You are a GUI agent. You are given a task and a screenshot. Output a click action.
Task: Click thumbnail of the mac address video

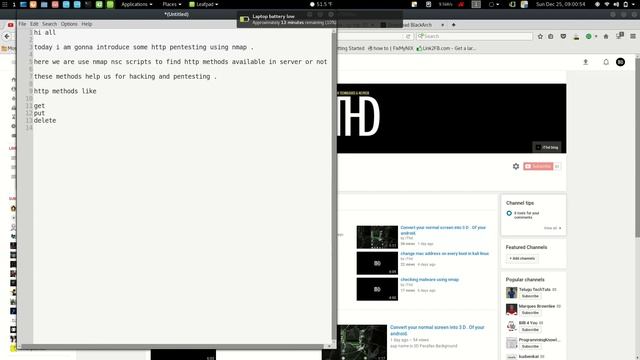[x=377, y=263]
